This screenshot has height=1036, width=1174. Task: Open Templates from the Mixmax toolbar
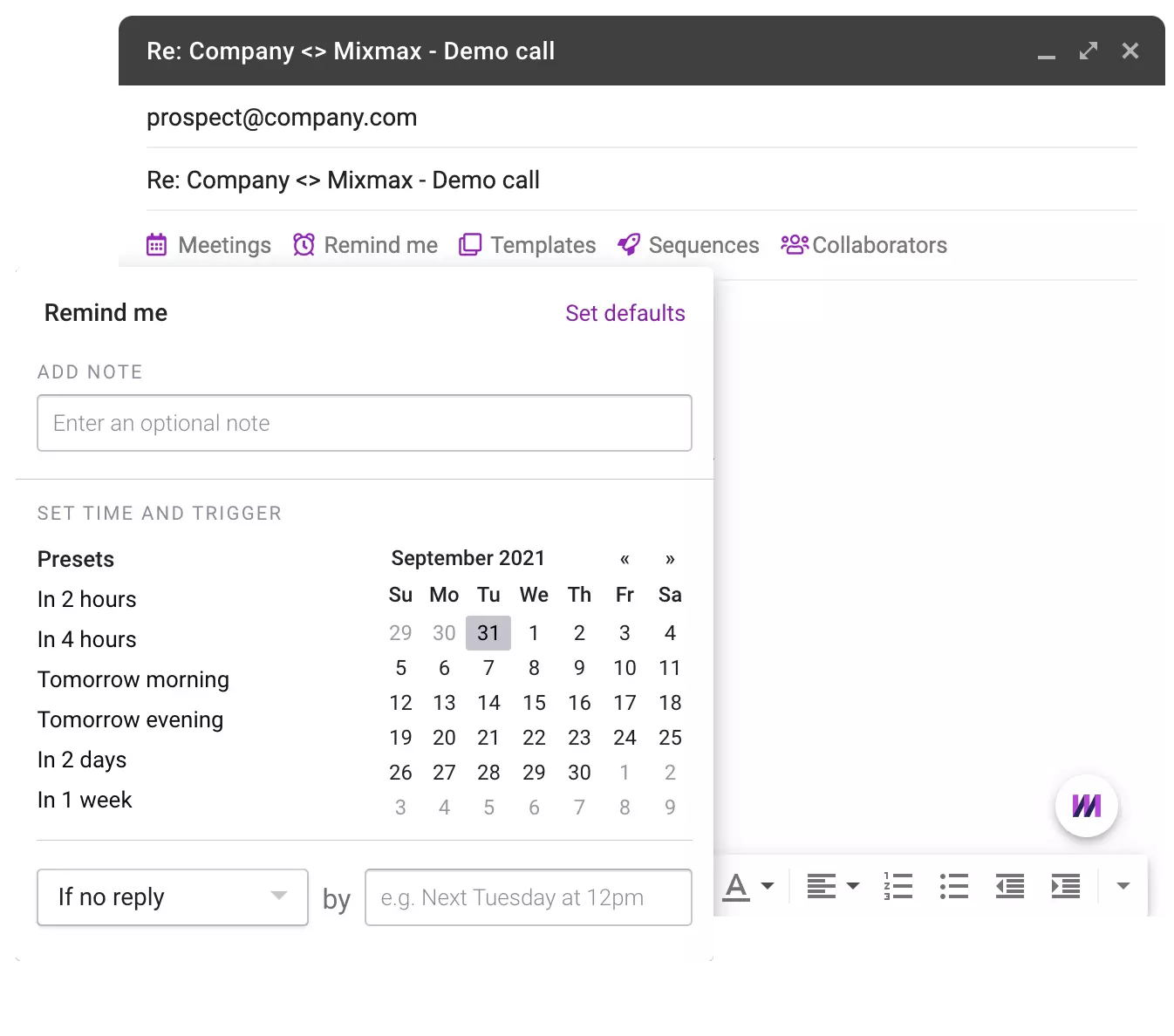coord(527,245)
